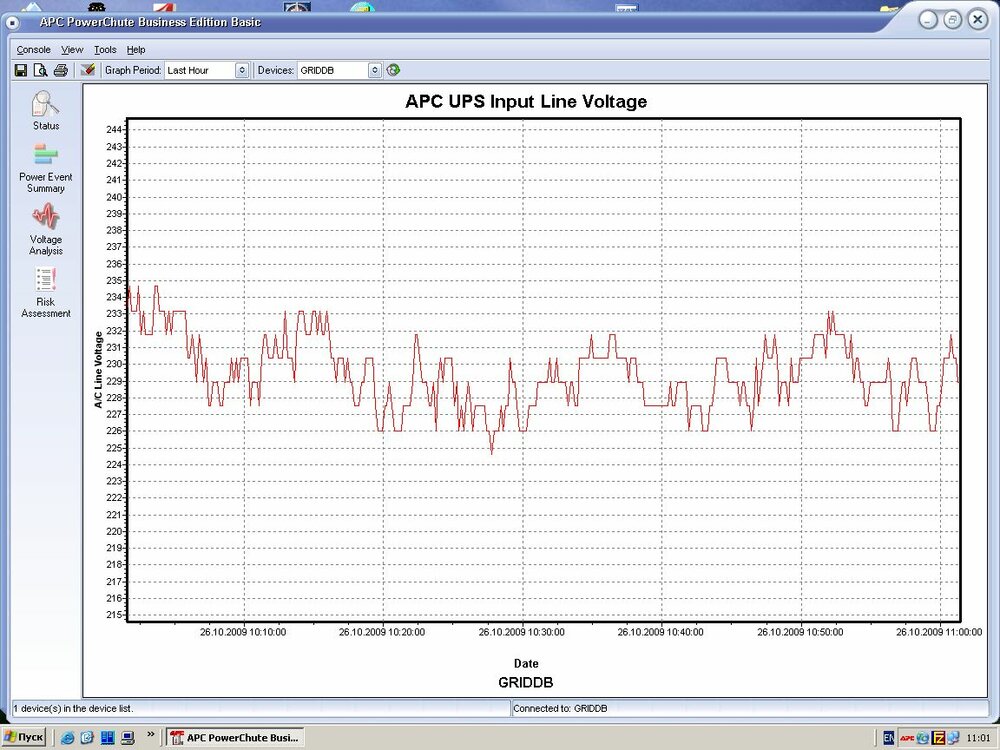Click the graph edit icon beside Print

pos(88,70)
